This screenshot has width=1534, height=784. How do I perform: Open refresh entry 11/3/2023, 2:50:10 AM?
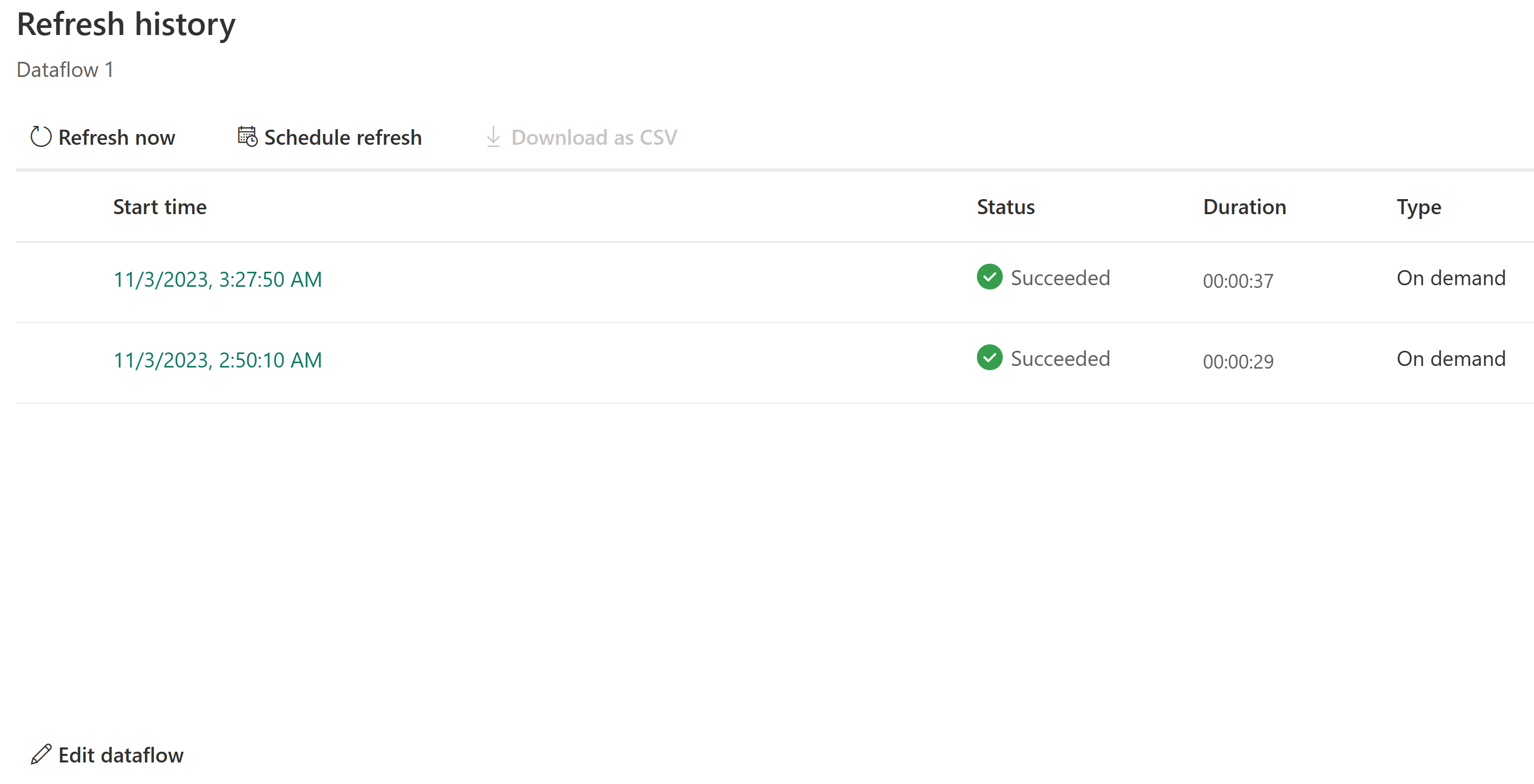(x=217, y=360)
